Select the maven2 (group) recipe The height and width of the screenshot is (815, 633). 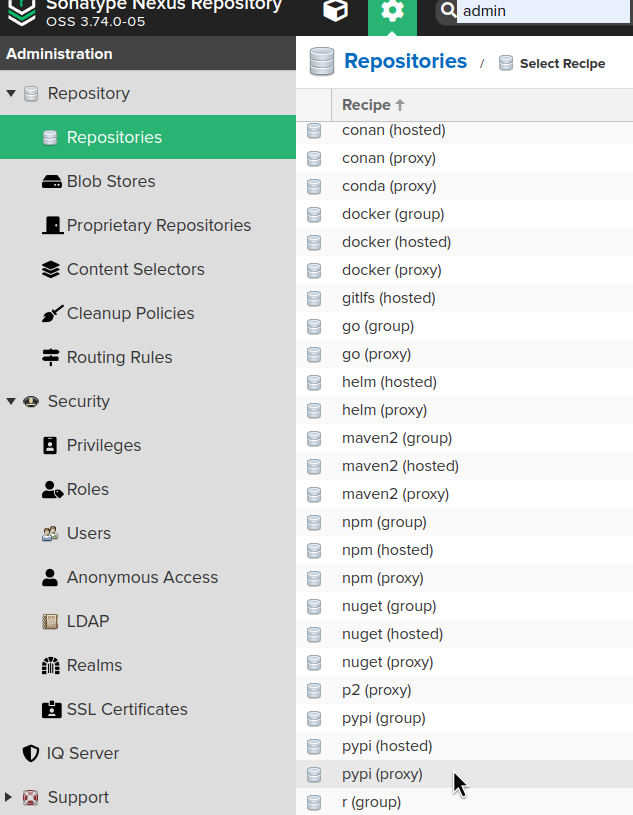[465, 438]
